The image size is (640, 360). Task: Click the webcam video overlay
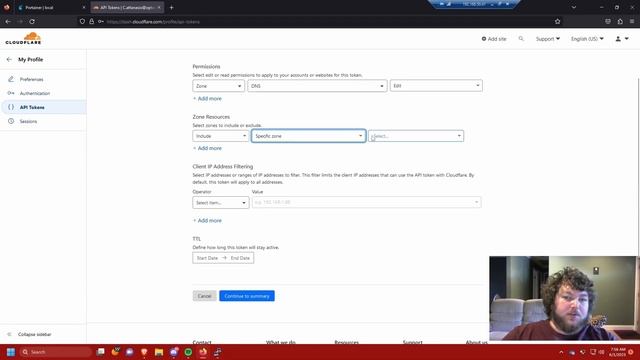click(x=563, y=298)
